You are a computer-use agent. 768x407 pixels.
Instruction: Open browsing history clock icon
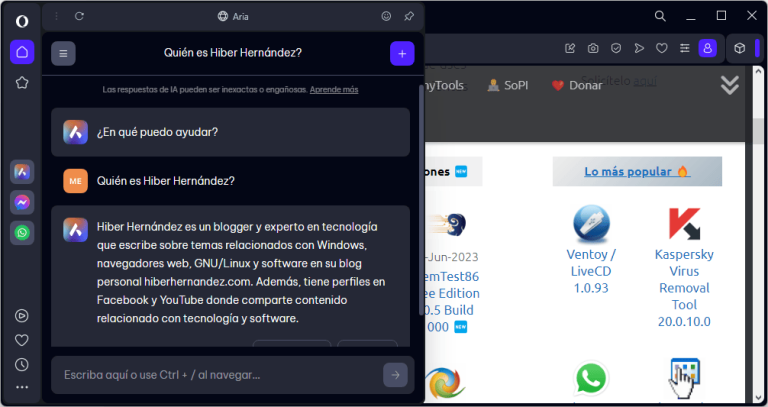click(x=21, y=365)
